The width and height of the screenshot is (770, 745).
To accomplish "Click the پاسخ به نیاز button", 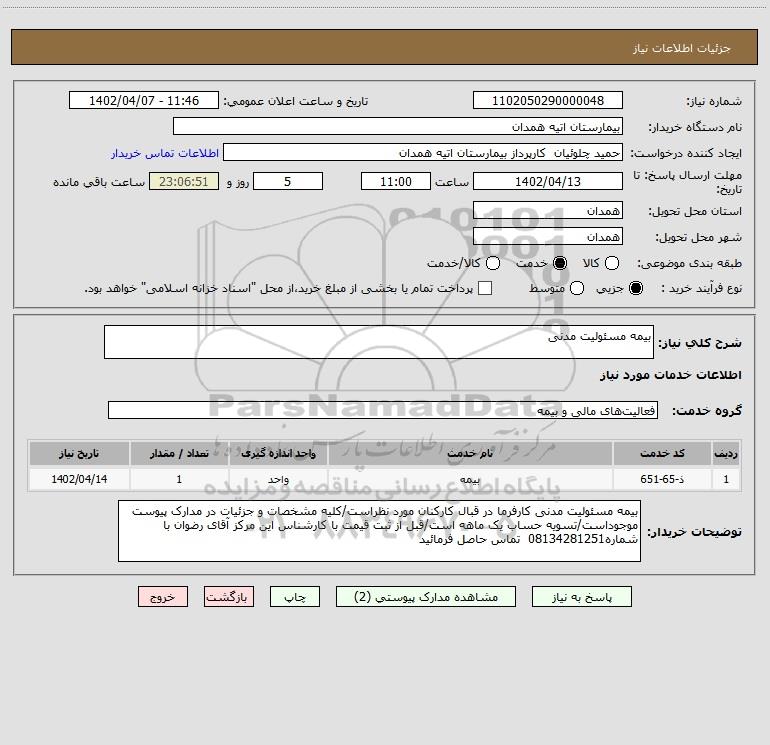I will click(x=582, y=597).
